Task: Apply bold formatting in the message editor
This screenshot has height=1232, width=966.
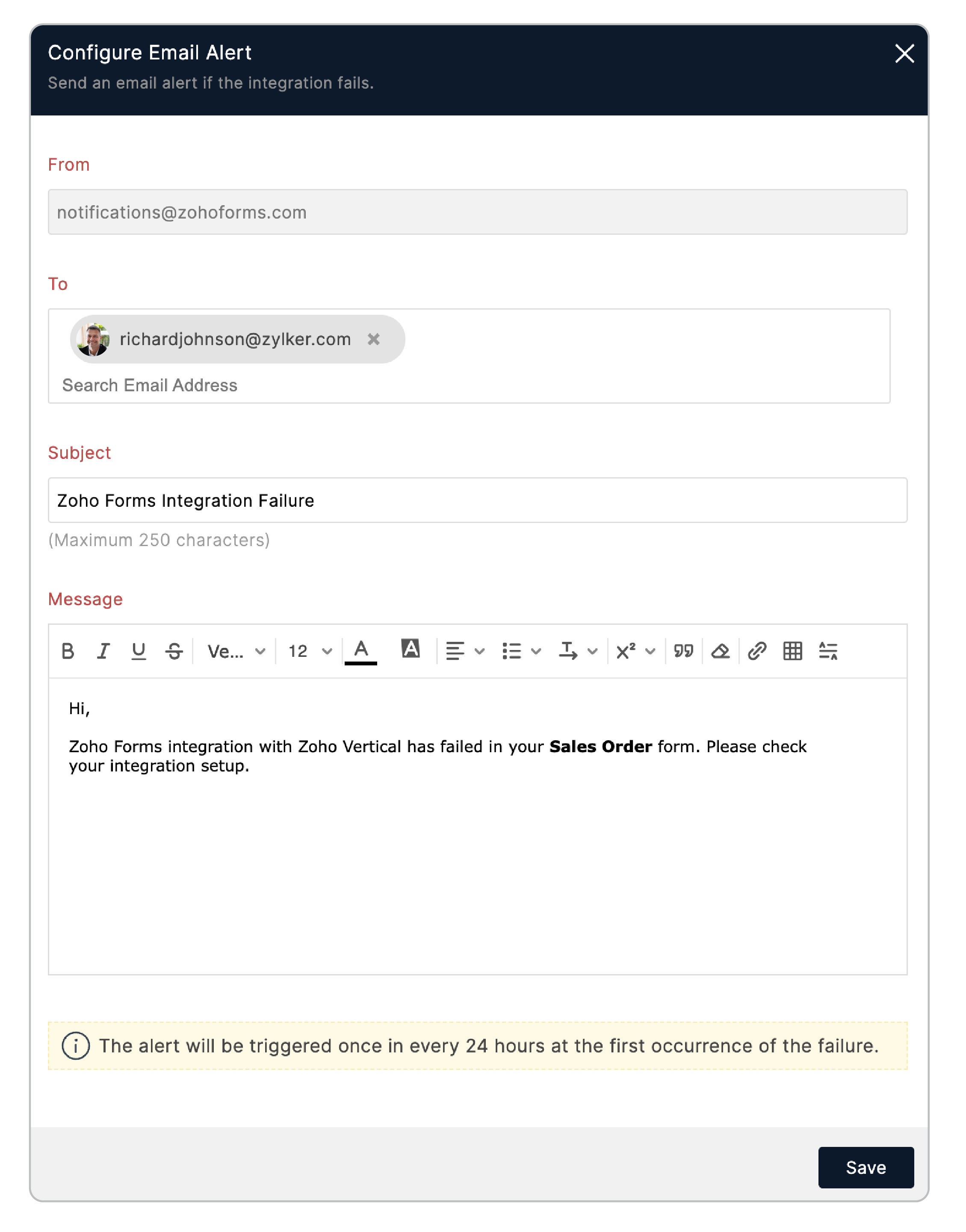Action: pos(68,651)
